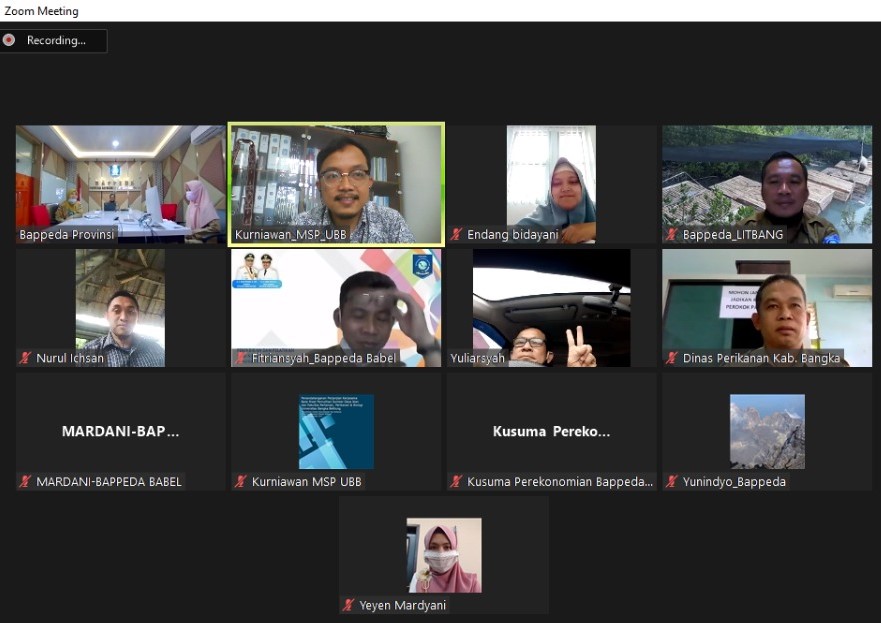Click muted mic icon beside Yeyen Mardyani

349,605
